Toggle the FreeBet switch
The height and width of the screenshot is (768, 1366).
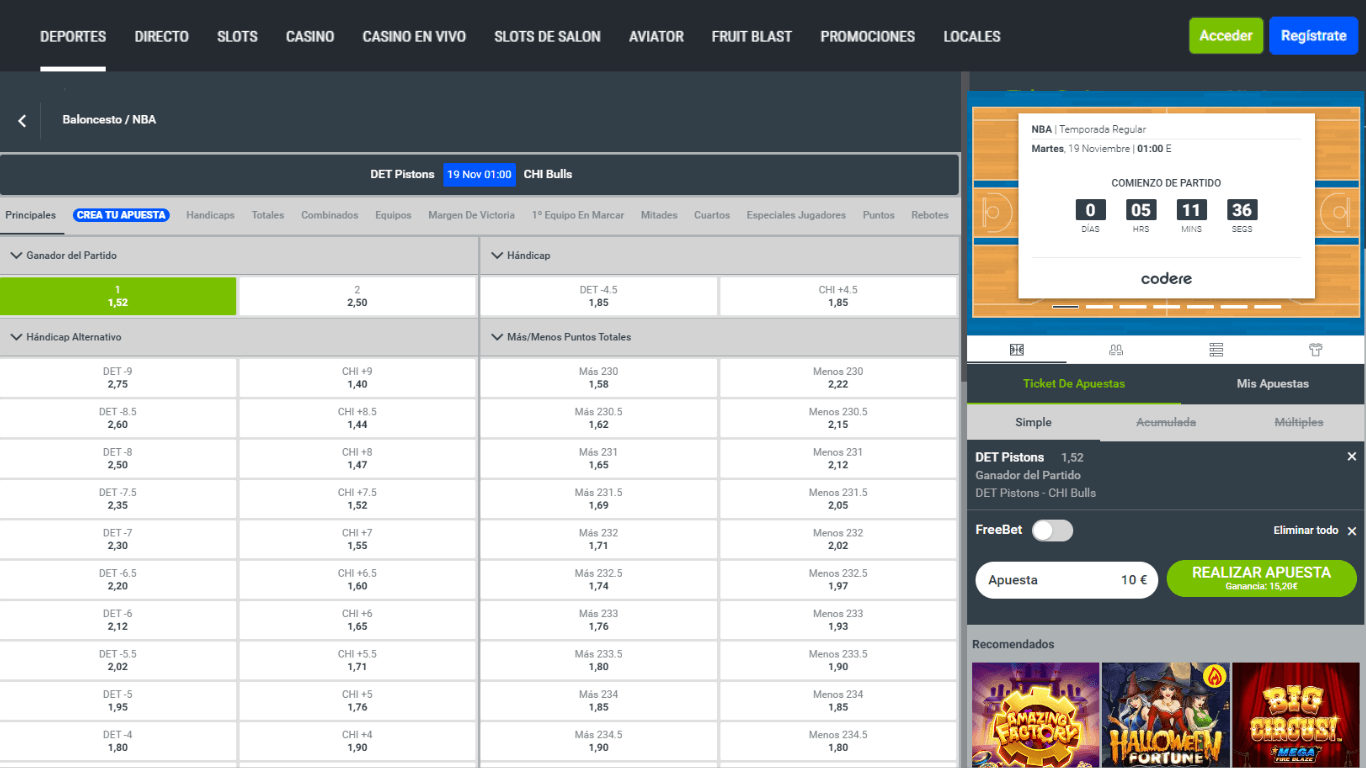pyautogui.click(x=1052, y=530)
